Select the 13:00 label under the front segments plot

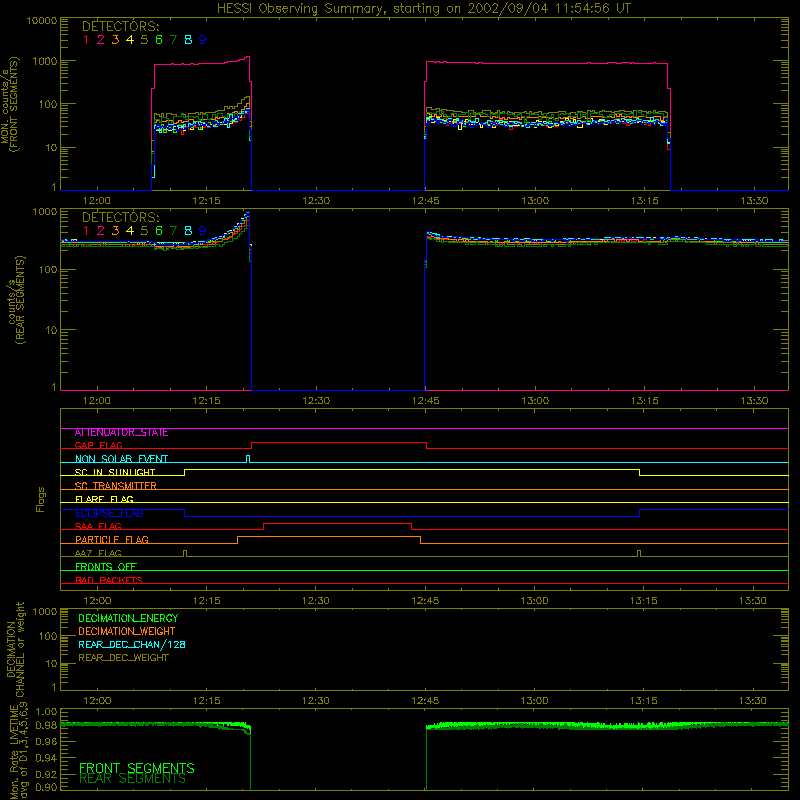click(x=535, y=201)
